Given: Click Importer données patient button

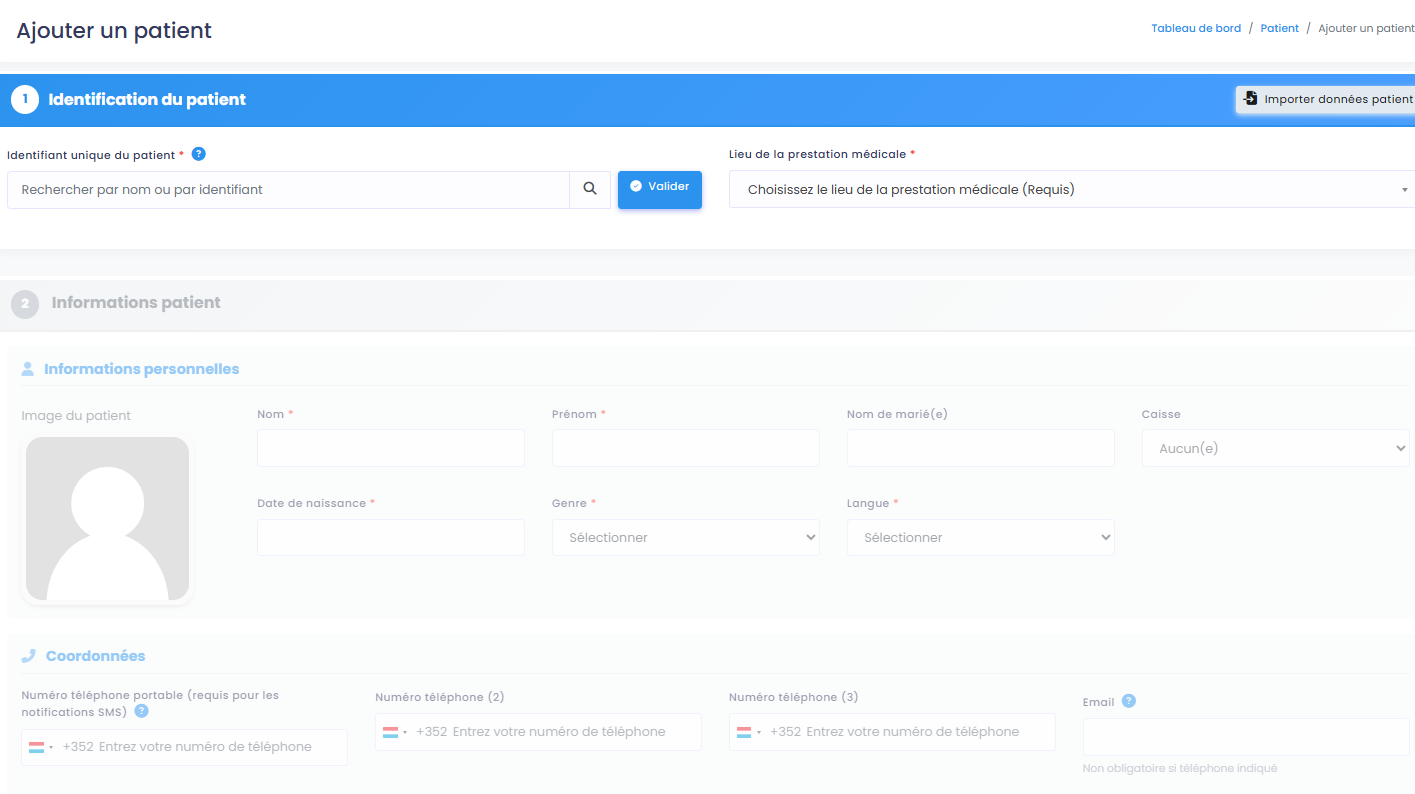Looking at the screenshot, I should pos(1327,99).
